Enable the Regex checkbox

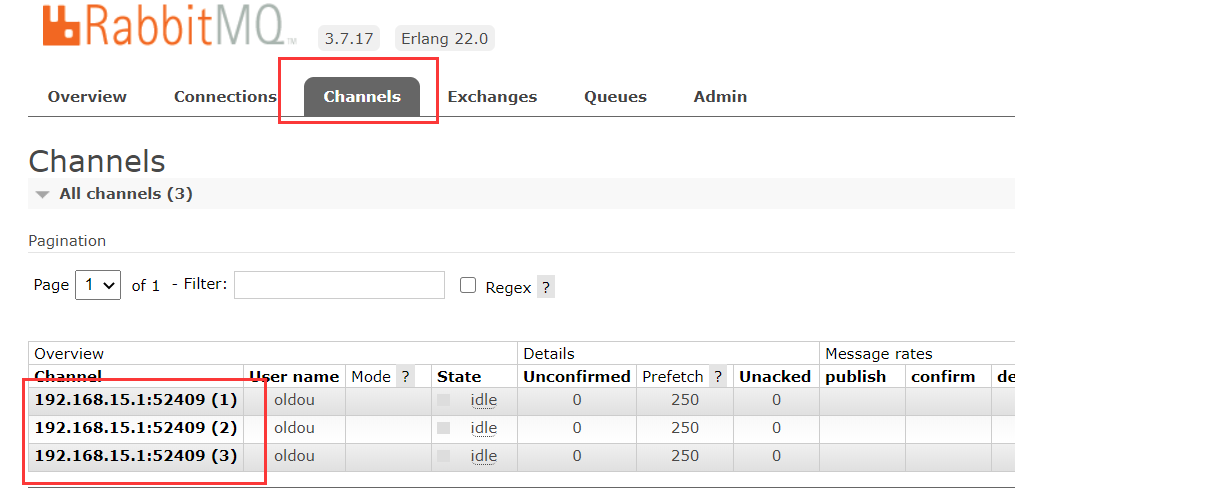(x=468, y=285)
